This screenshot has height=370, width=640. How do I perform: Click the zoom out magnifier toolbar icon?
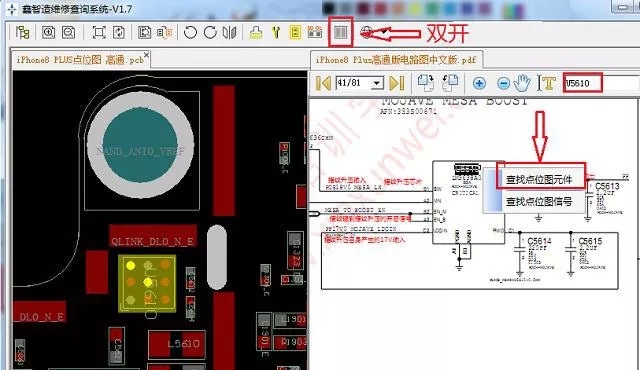69,32
